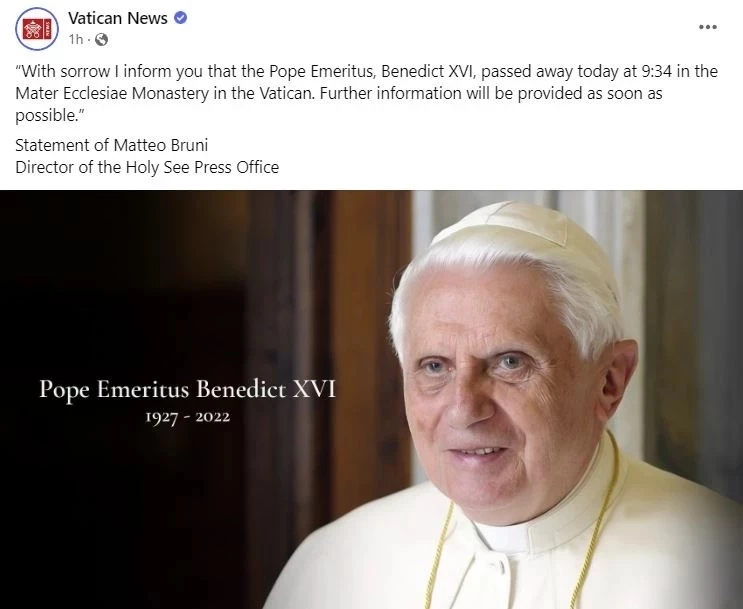Click Mater Ecclesiae Monastery text
The image size is (743, 609).
pos(112,93)
